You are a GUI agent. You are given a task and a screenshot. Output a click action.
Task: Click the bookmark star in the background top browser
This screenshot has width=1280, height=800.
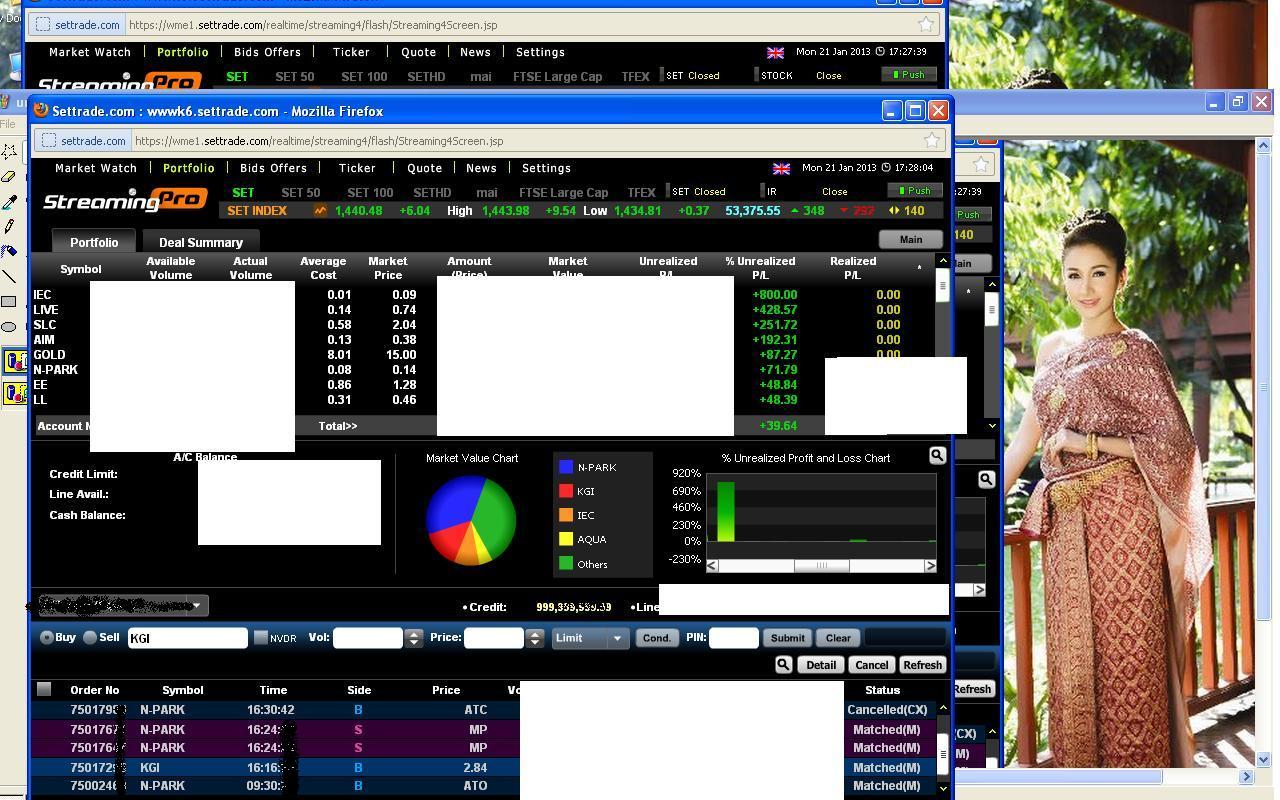(x=926, y=25)
